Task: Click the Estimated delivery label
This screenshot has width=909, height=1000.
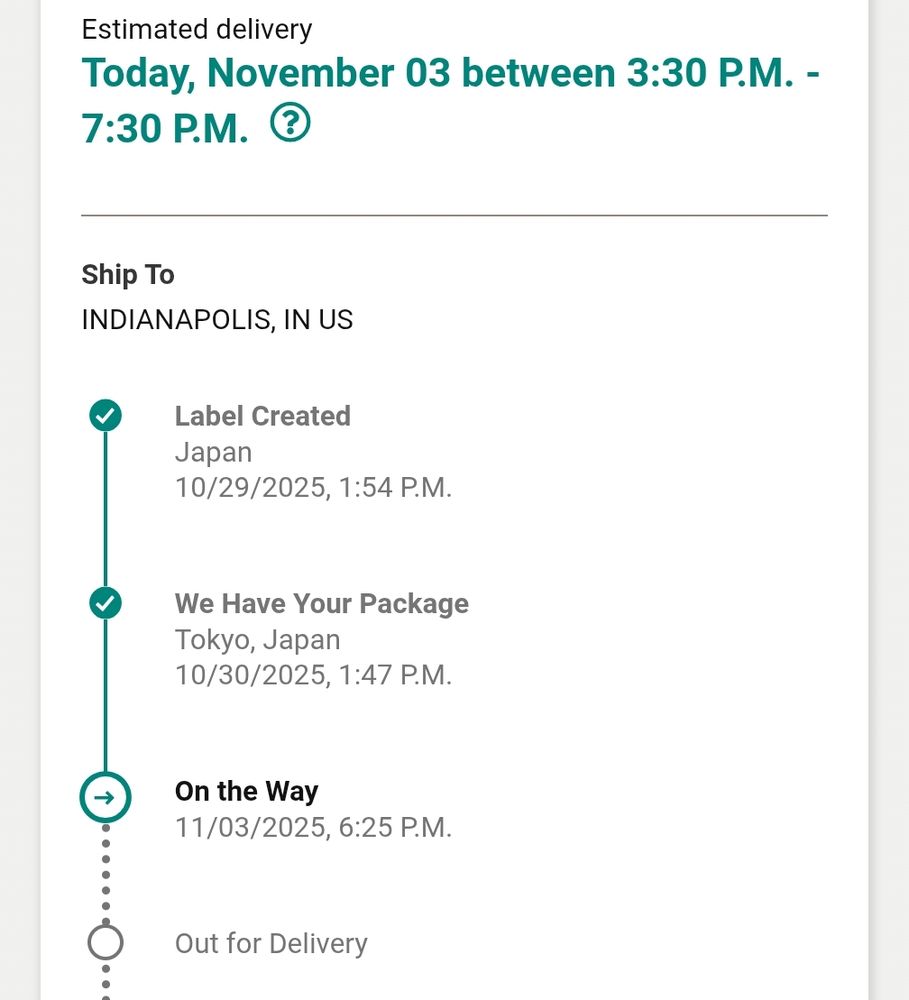Action: [x=196, y=29]
